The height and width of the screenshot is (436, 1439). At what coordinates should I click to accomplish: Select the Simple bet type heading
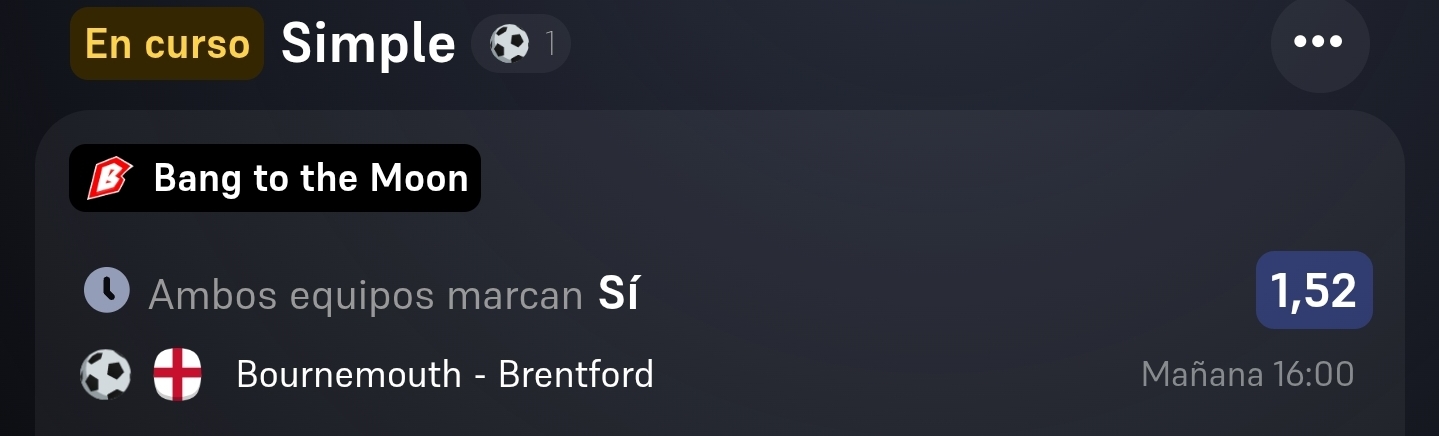(368, 43)
